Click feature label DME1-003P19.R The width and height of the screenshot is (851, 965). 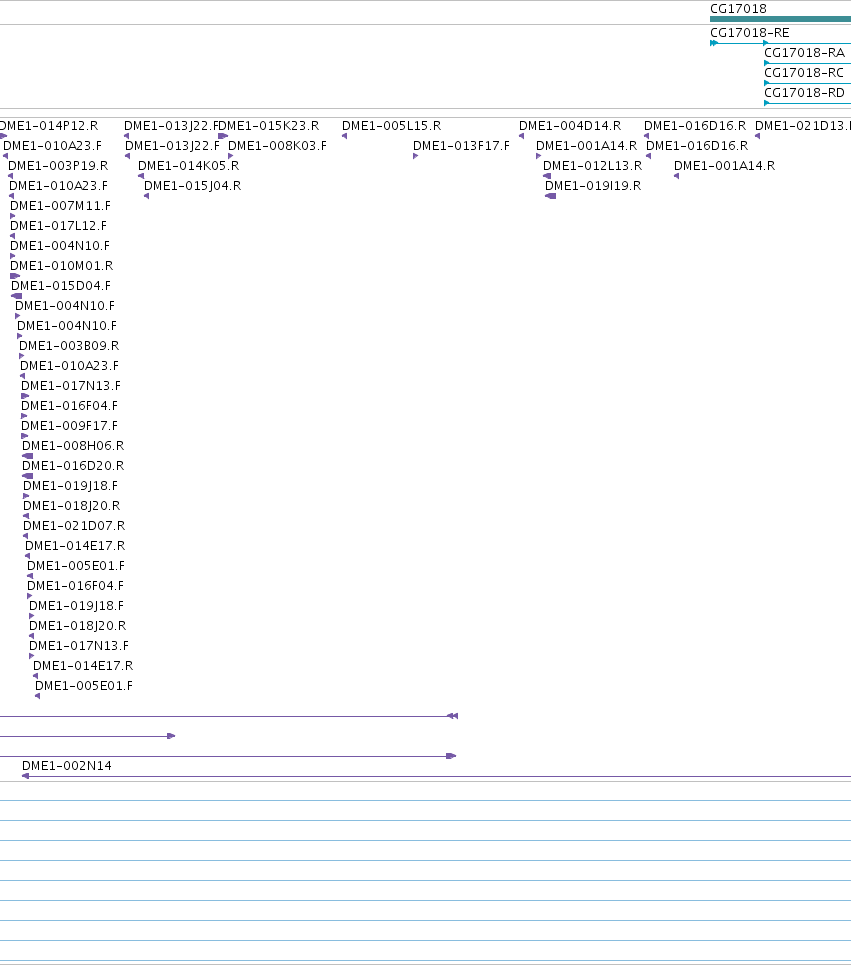point(58,166)
